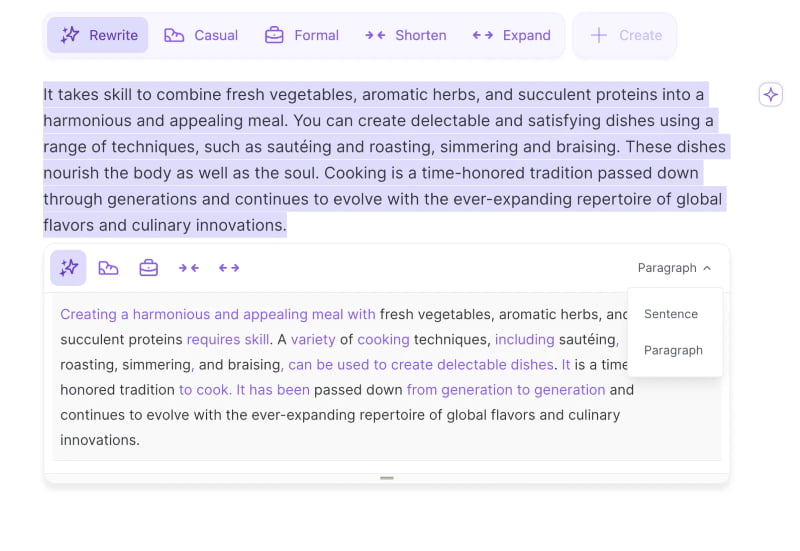Click the suggested word "including"
Image resolution: width=800 pixels, height=551 pixels.
pyautogui.click(x=524, y=339)
